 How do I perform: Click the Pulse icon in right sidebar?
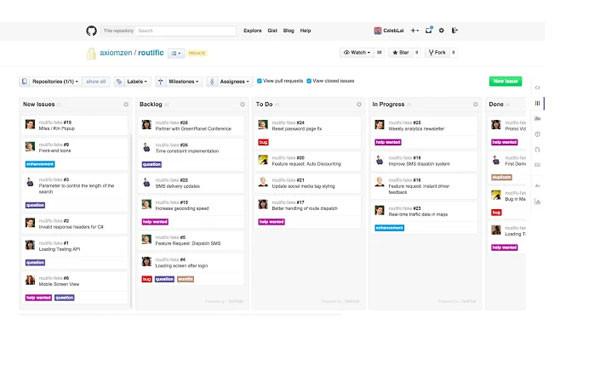click(x=538, y=186)
